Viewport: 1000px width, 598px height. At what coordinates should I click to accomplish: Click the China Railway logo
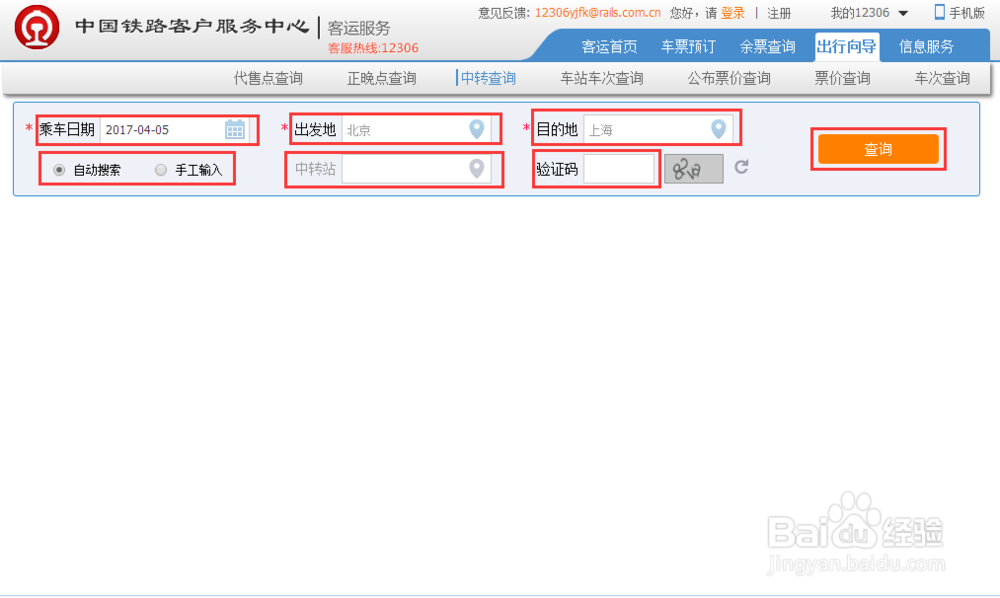pos(39,26)
